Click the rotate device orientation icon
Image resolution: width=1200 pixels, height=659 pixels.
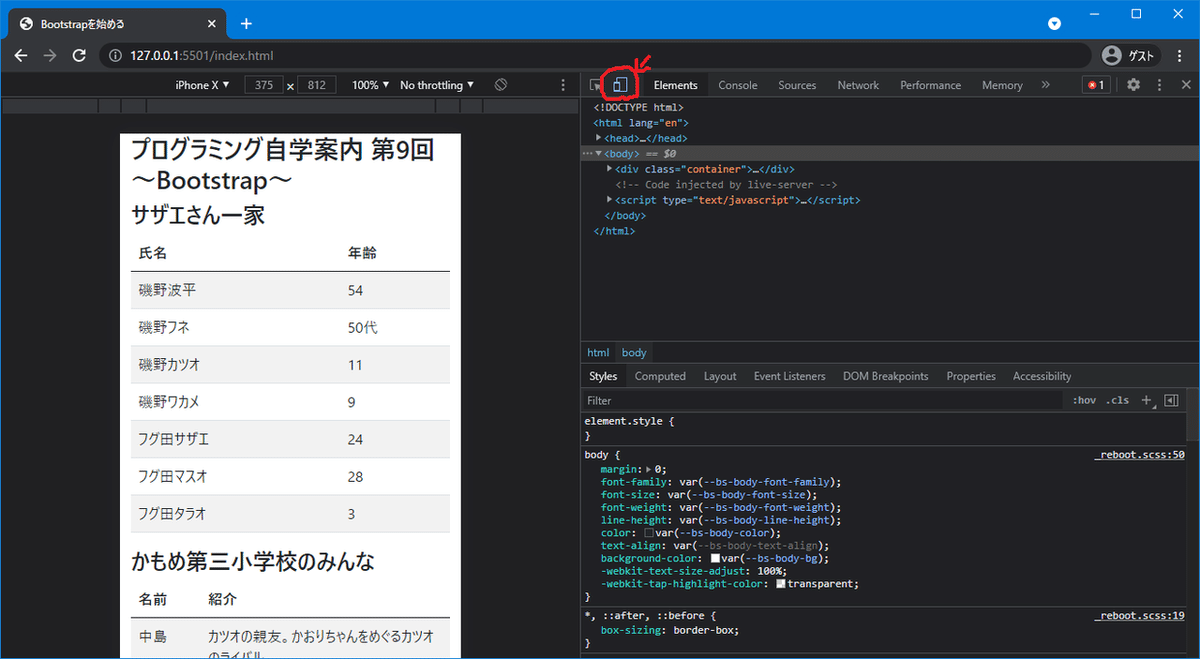pos(502,85)
